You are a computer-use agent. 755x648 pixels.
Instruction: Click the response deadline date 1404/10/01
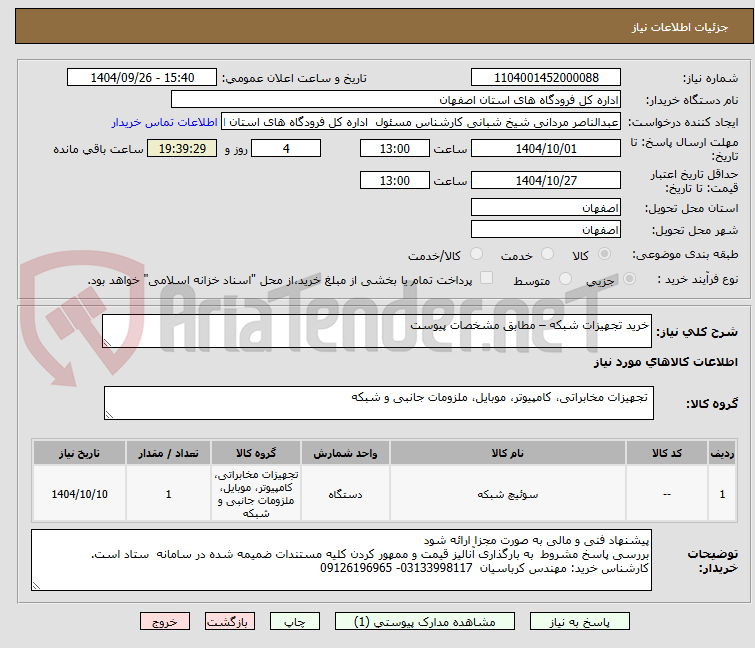546,148
